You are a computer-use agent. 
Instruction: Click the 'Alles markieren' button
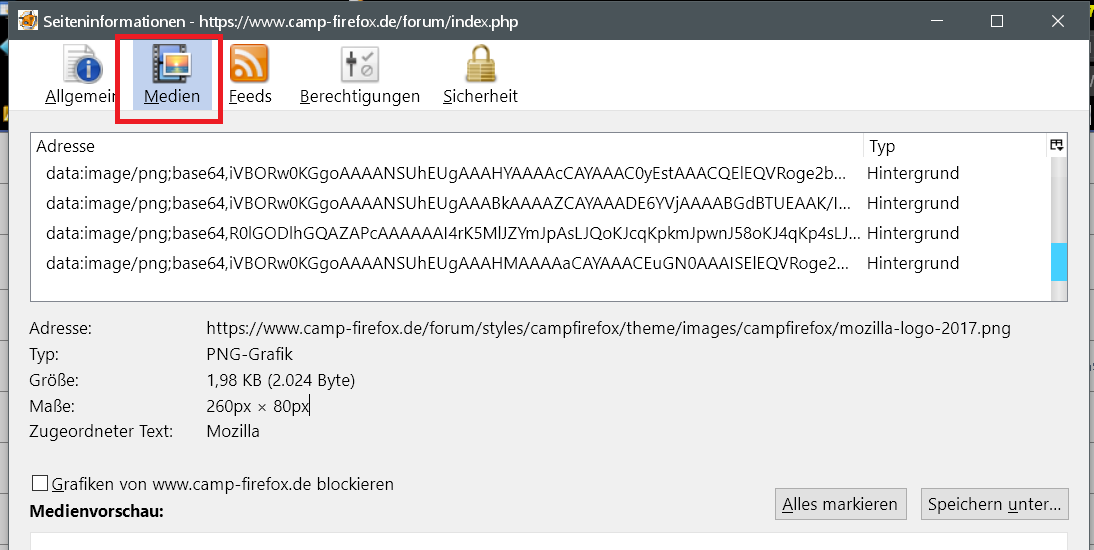pyautogui.click(x=840, y=504)
